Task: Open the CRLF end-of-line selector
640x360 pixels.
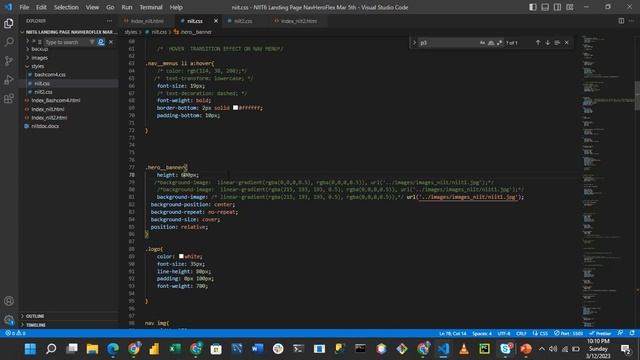Action: [x=521, y=333]
